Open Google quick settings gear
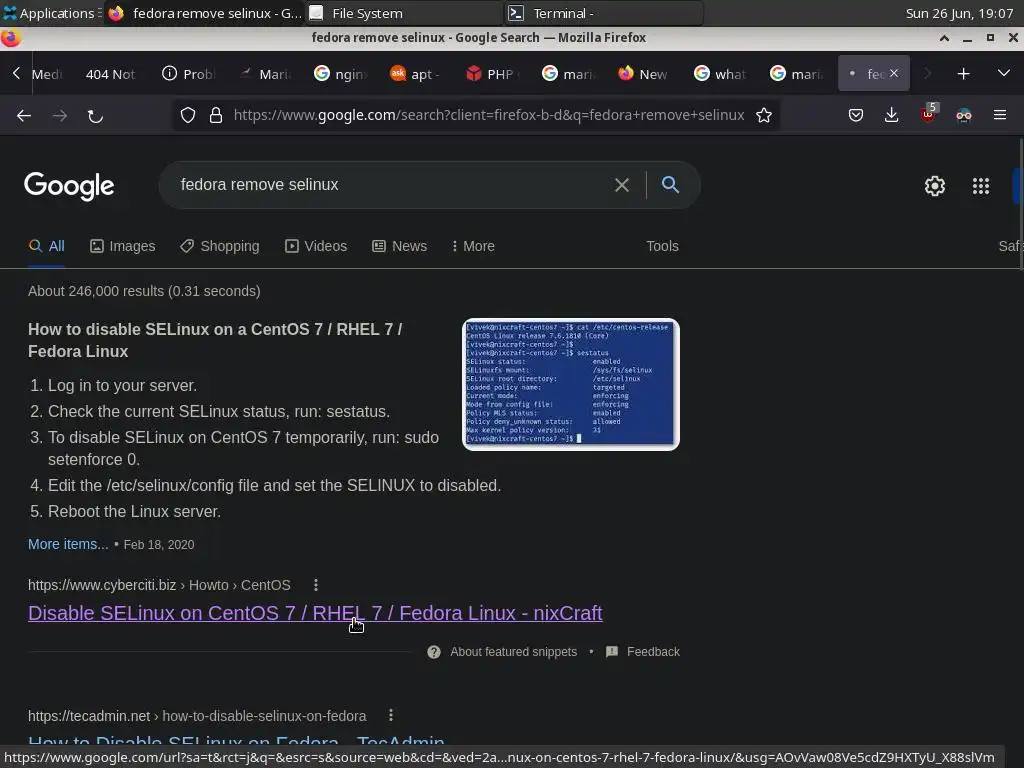This screenshot has width=1024, height=768. [935, 186]
